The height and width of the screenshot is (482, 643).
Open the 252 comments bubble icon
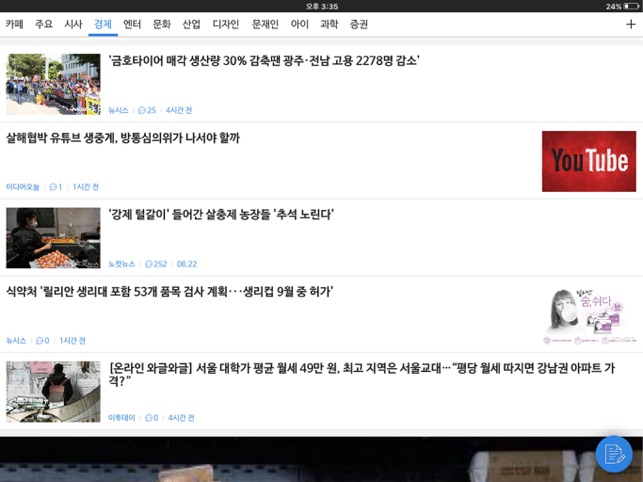click(148, 264)
